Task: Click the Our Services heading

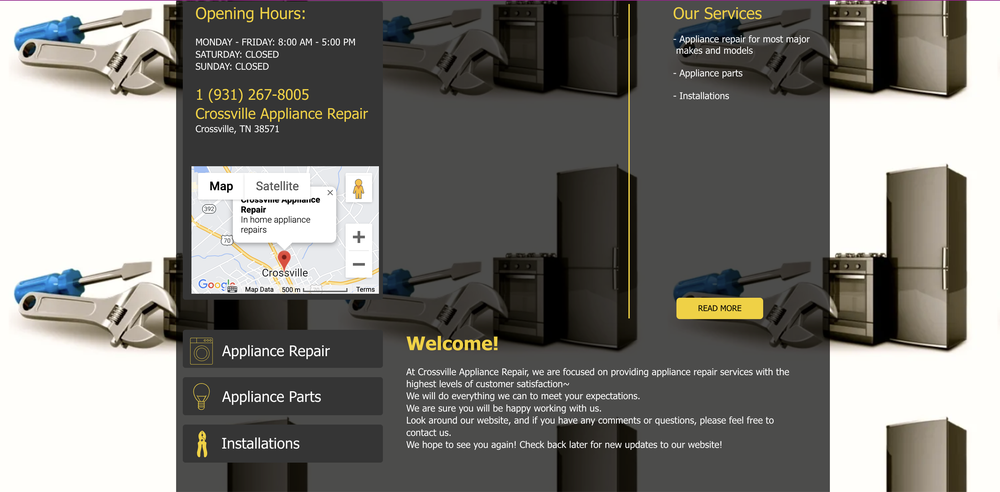Action: [x=717, y=13]
